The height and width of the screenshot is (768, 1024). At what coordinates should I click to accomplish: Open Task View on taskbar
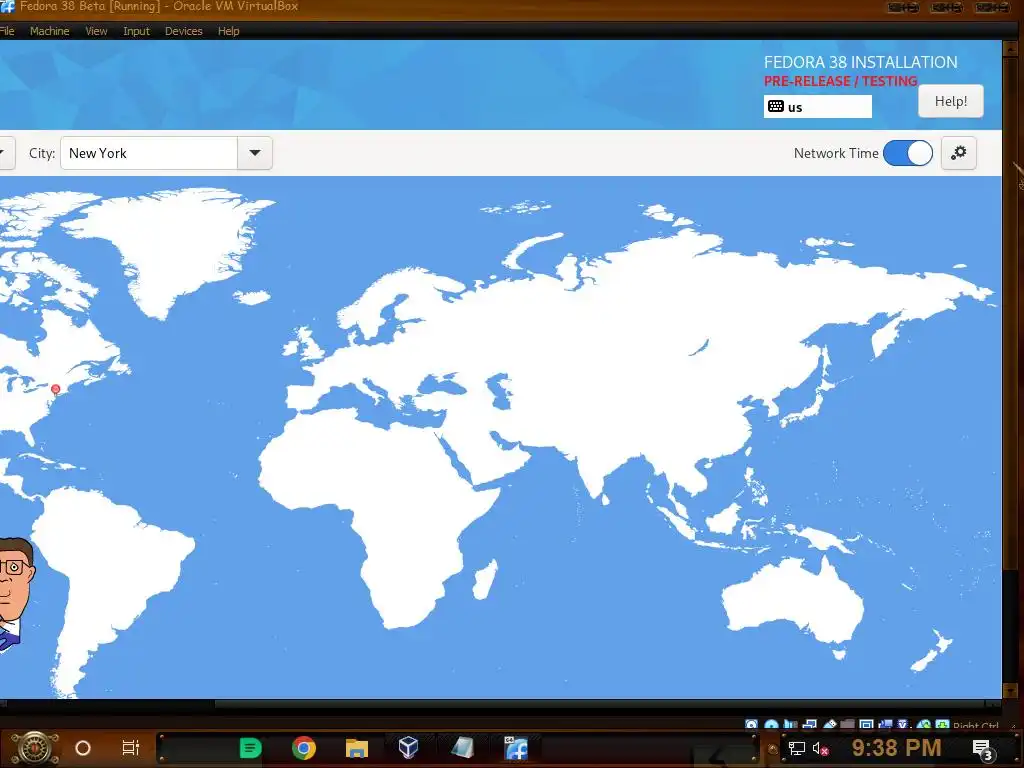tap(131, 748)
